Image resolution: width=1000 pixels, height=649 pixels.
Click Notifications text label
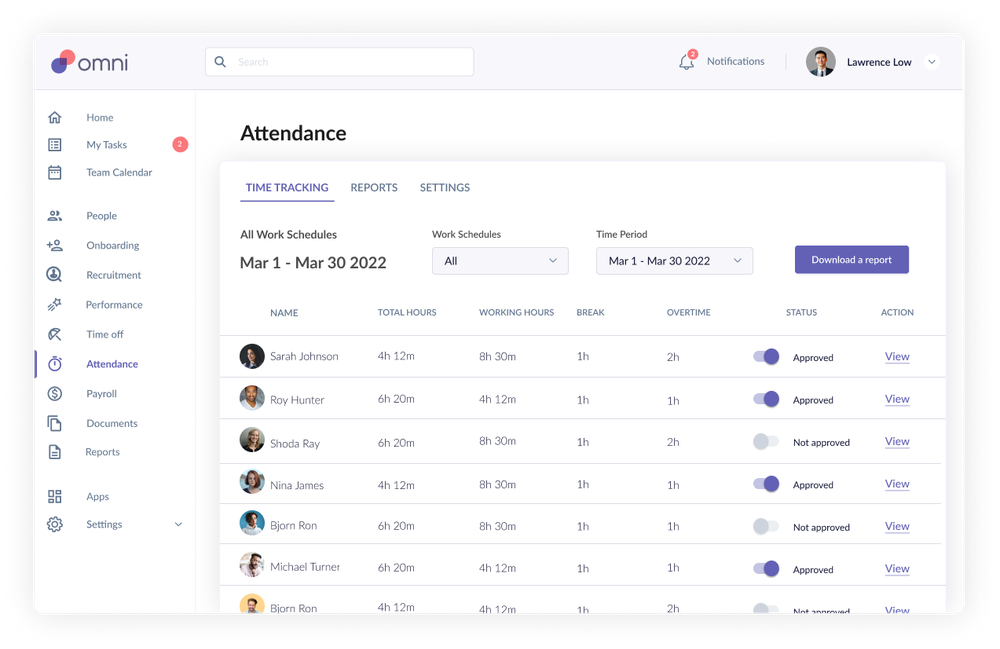coord(735,61)
